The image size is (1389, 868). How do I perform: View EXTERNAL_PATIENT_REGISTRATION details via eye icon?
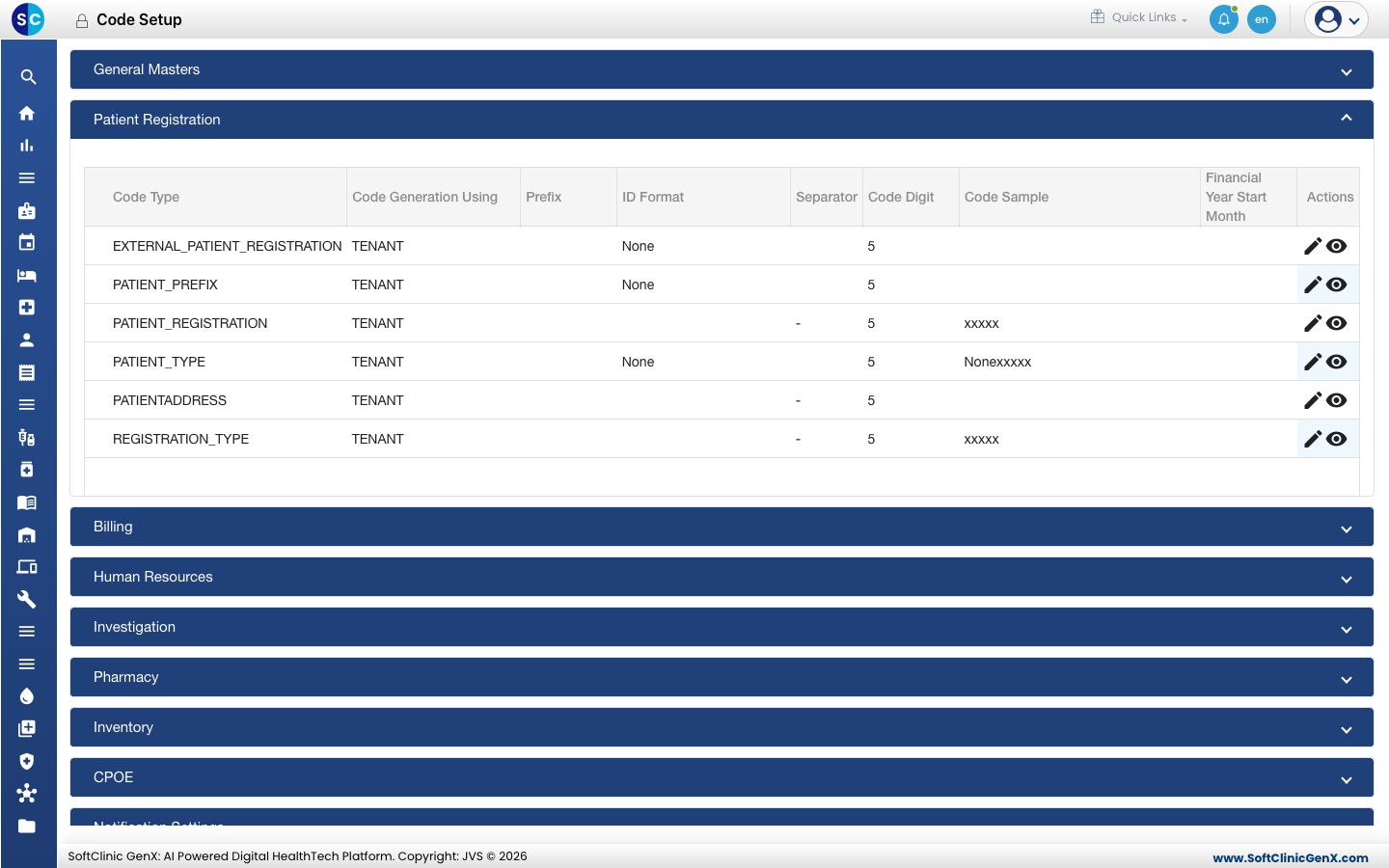(x=1336, y=246)
